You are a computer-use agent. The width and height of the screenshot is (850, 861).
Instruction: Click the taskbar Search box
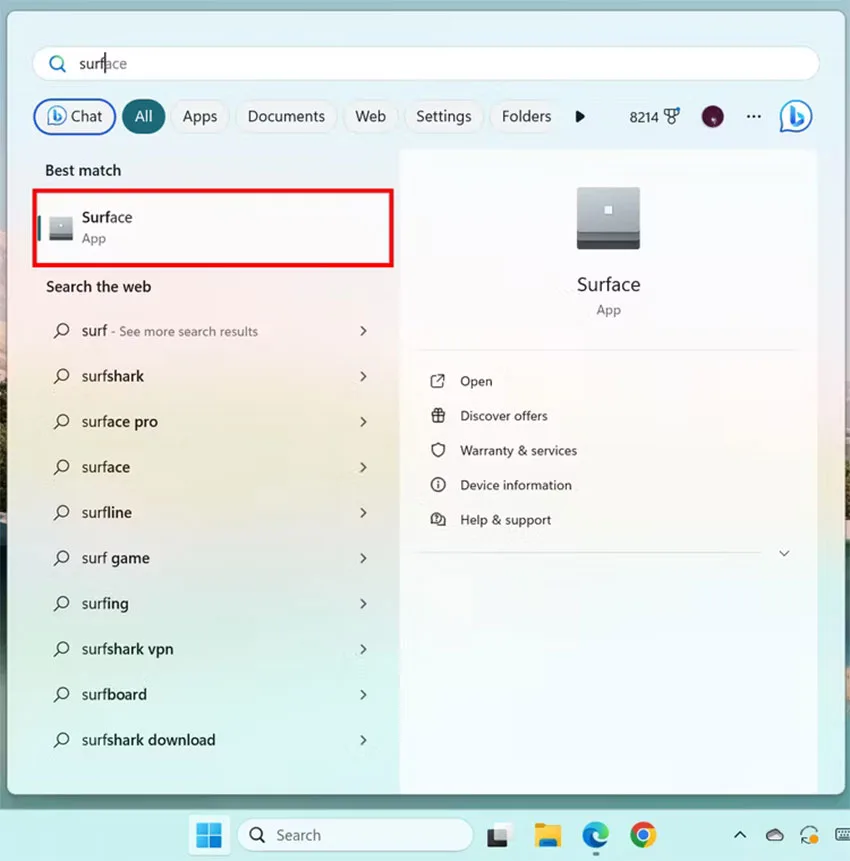coord(355,835)
